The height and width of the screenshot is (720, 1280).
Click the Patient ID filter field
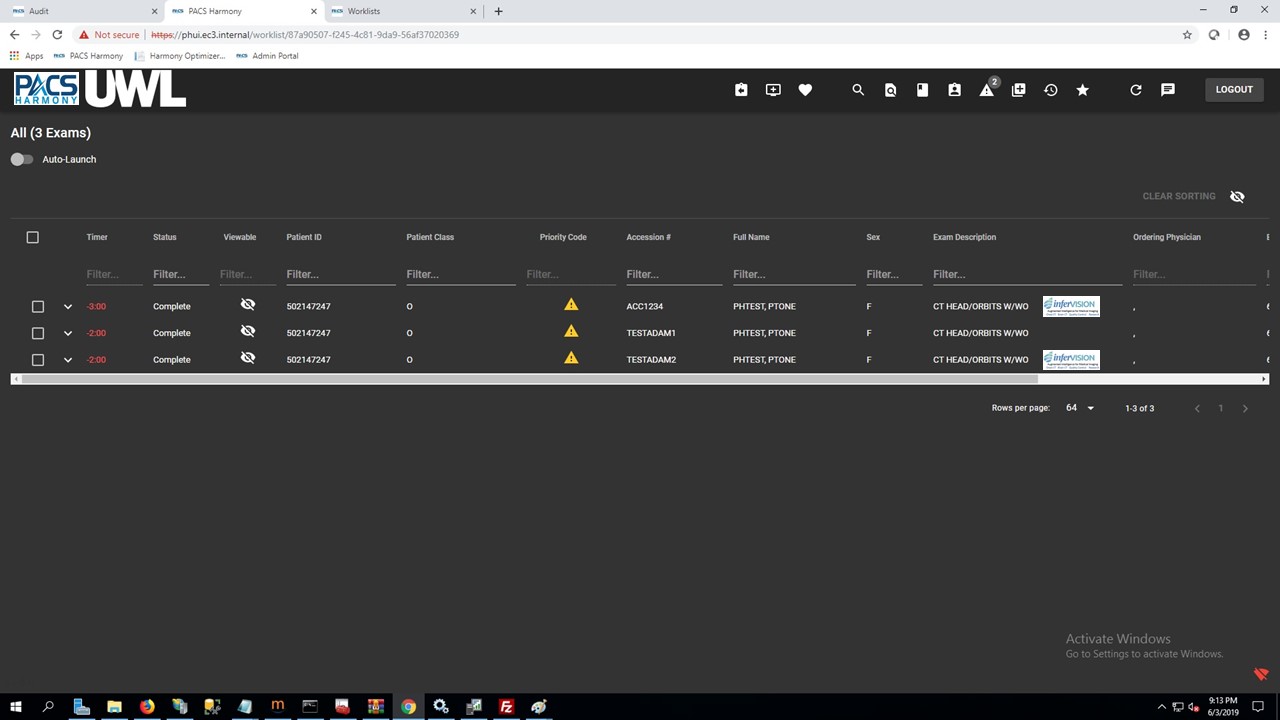coord(340,274)
